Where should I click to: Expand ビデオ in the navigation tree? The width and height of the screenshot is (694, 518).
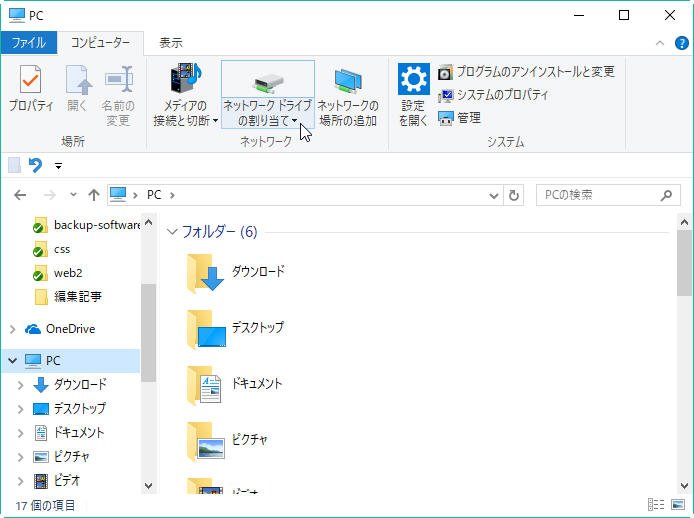[20, 480]
